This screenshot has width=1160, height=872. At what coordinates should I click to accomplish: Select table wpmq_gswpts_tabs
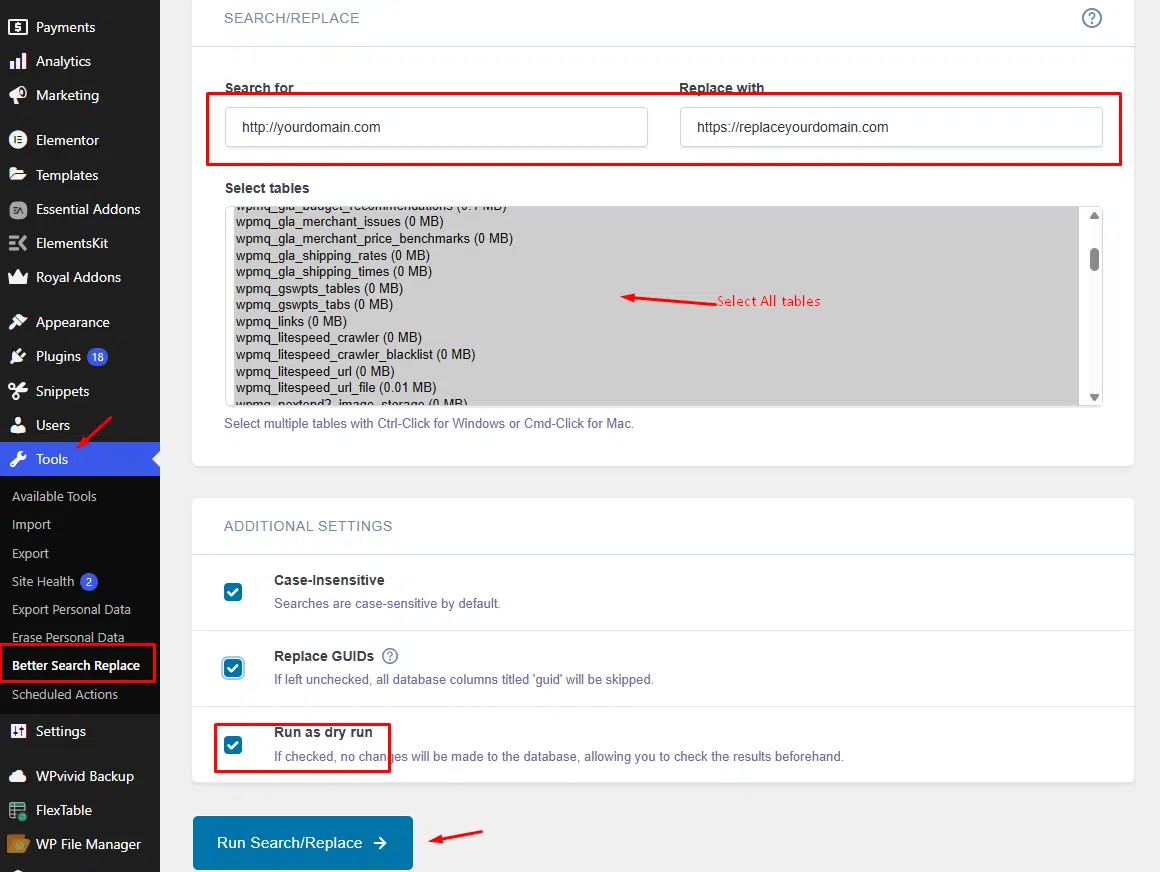[x=314, y=305]
